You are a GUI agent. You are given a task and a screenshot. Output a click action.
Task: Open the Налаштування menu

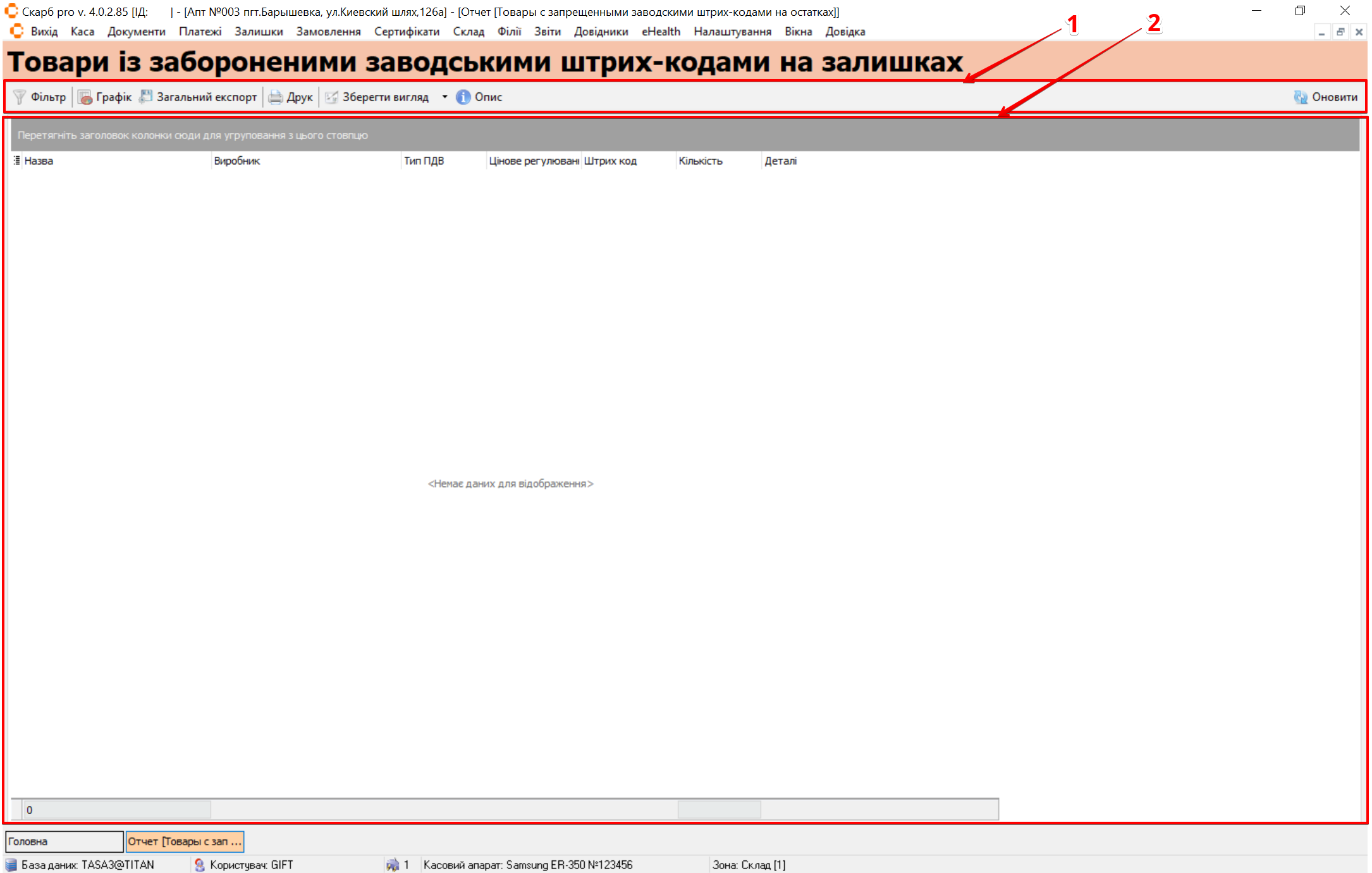click(732, 32)
